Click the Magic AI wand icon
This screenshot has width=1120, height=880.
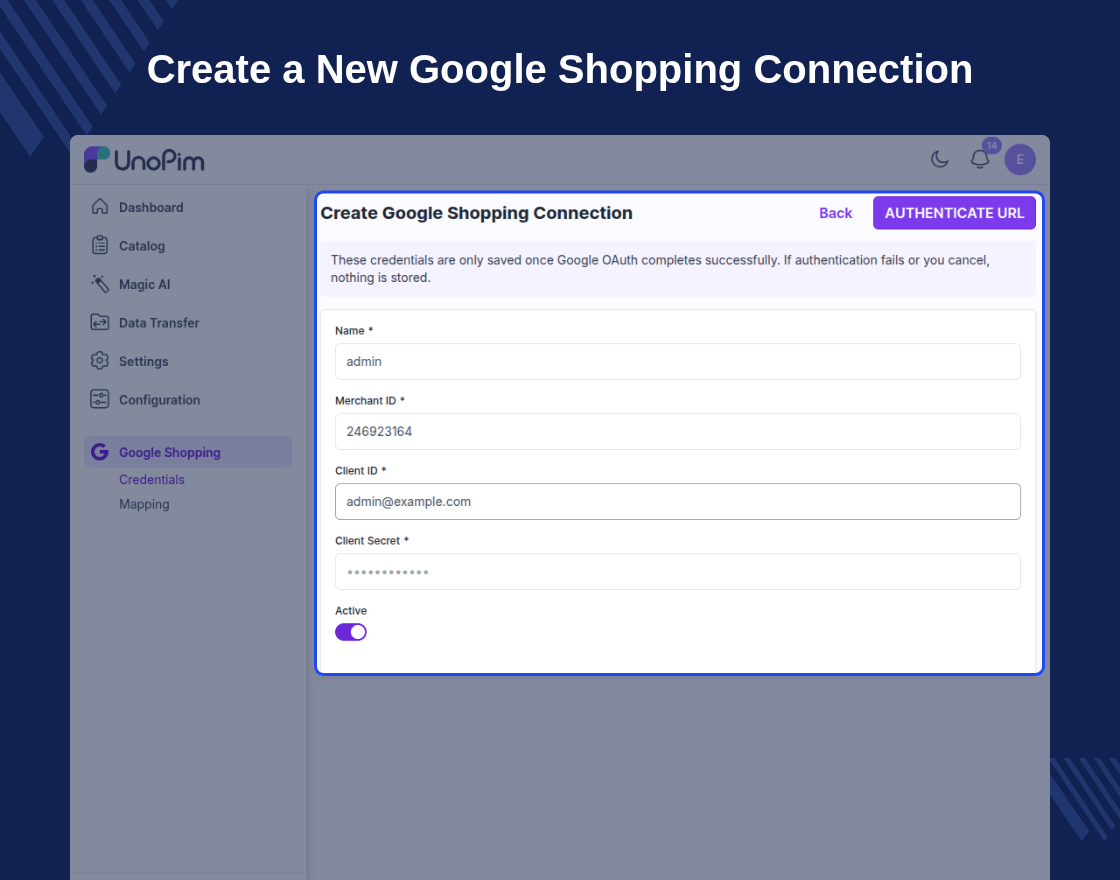(x=100, y=284)
